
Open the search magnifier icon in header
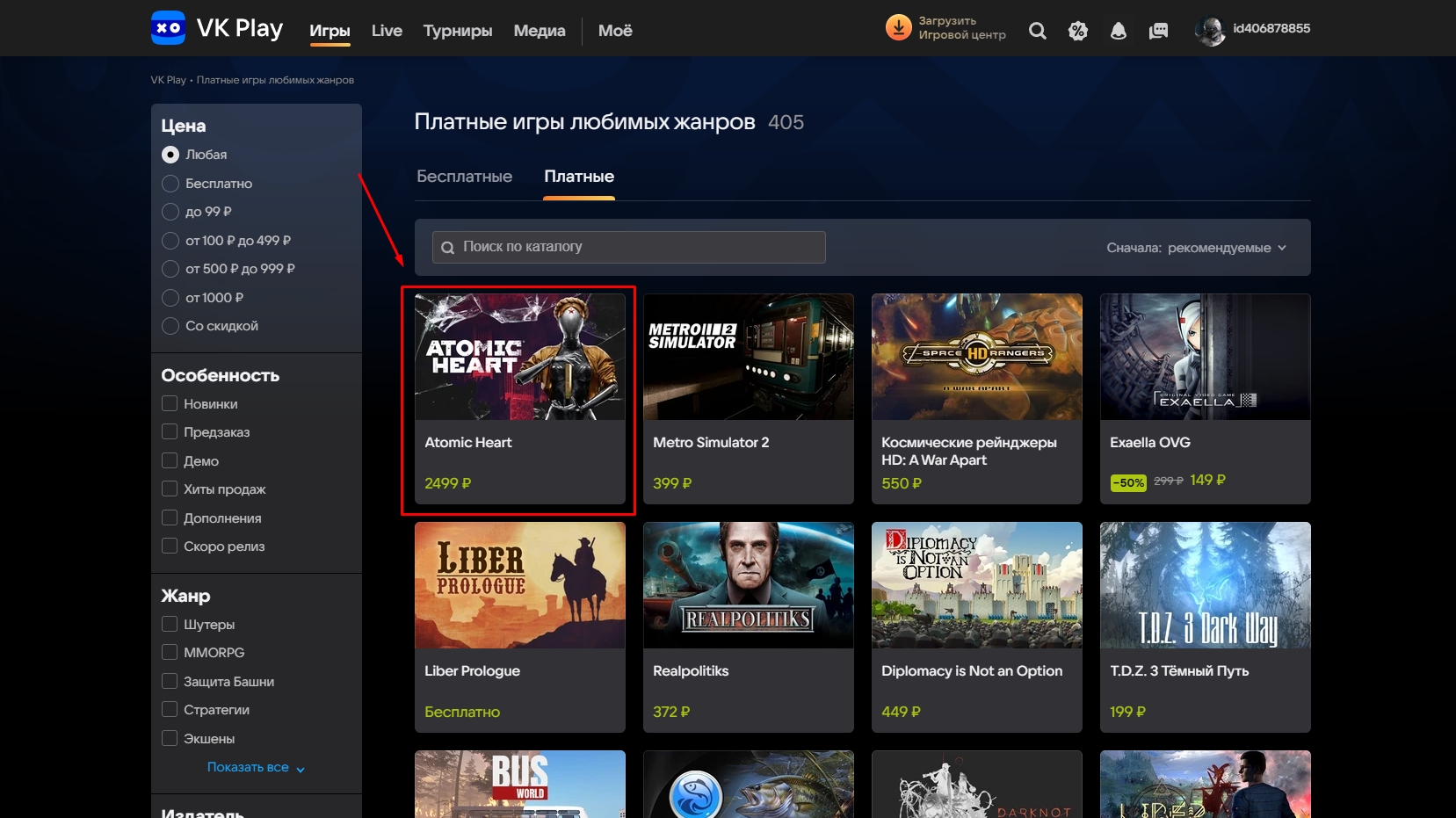(x=1038, y=31)
